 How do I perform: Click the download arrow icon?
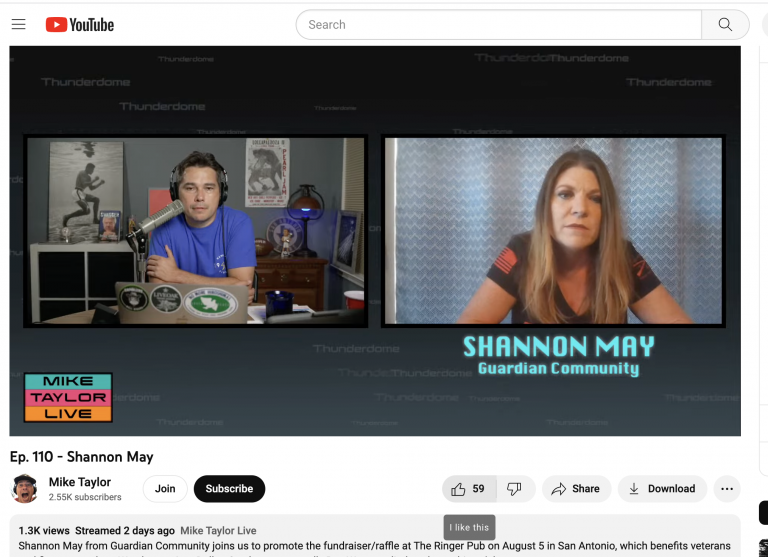point(634,489)
